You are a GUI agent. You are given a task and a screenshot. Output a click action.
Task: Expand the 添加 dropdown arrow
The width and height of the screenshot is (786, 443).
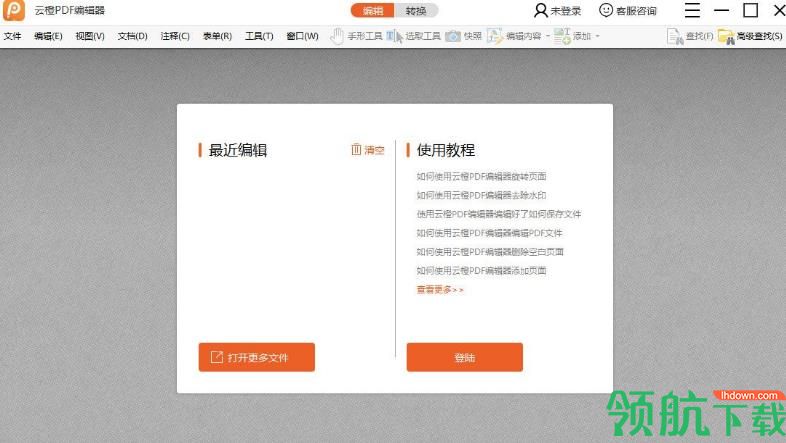(598, 36)
